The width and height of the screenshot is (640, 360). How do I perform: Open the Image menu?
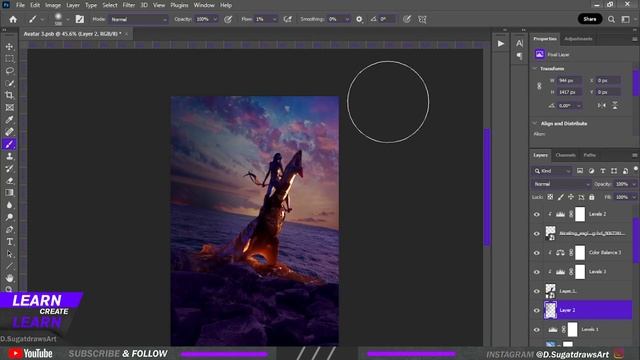[x=53, y=5]
